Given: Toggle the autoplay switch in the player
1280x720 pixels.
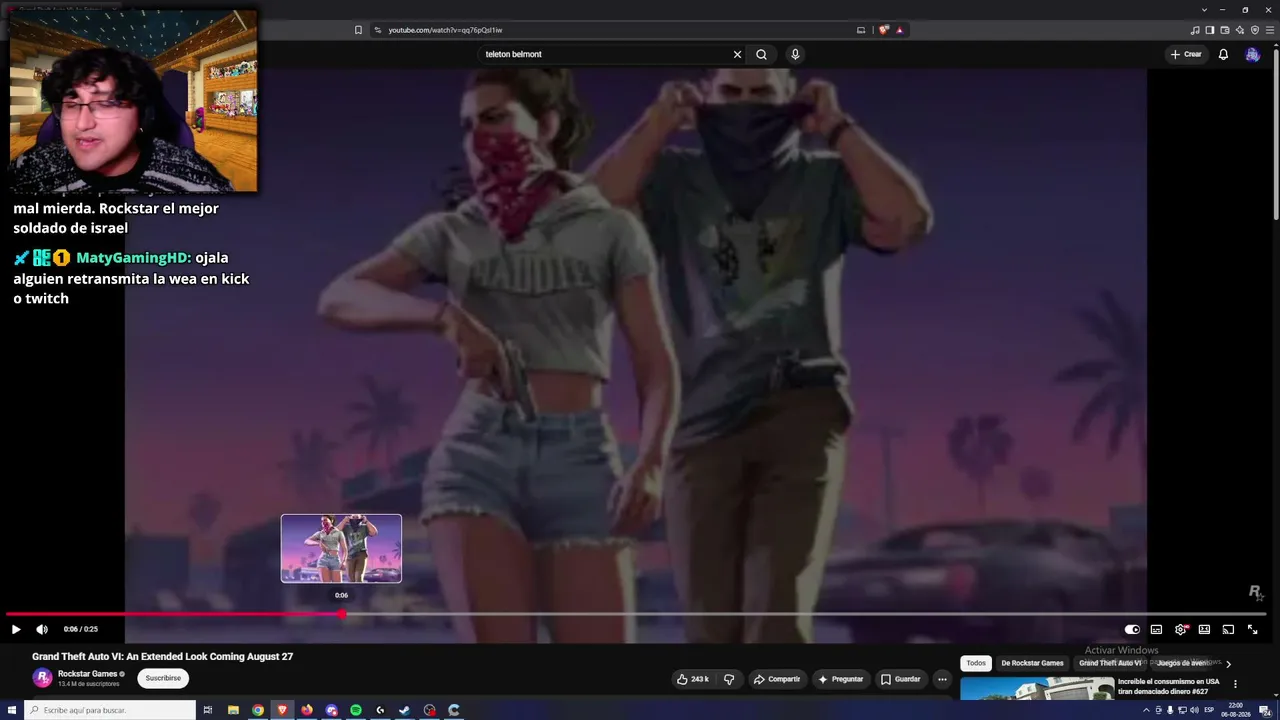Looking at the screenshot, I should coord(1132,629).
